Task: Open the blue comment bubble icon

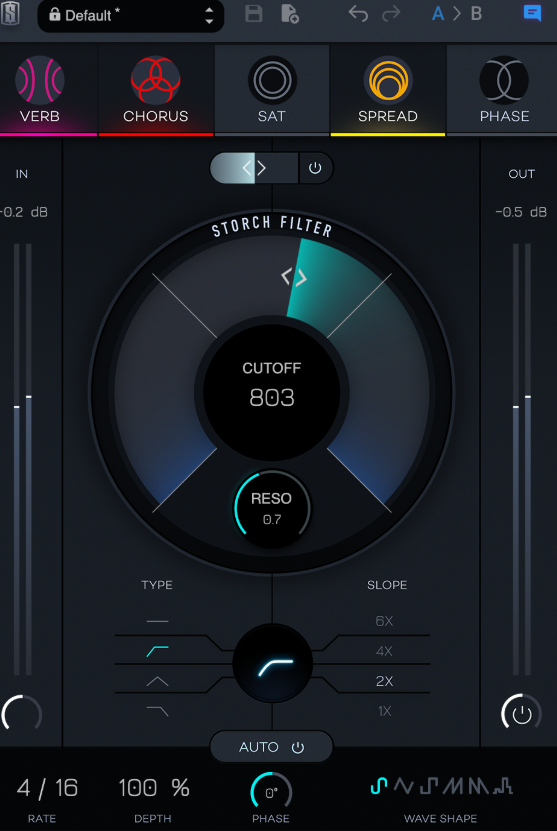Action: tap(532, 14)
